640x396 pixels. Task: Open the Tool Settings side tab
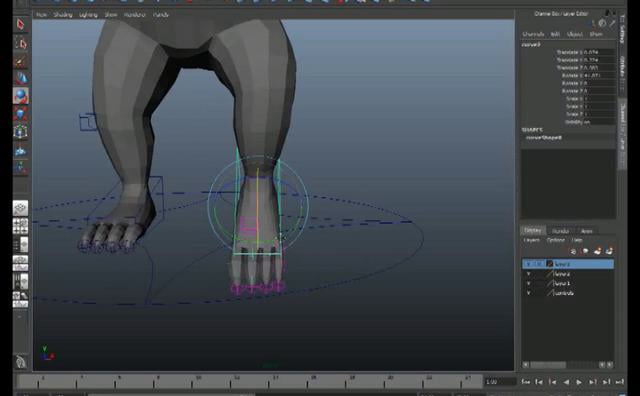click(622, 29)
